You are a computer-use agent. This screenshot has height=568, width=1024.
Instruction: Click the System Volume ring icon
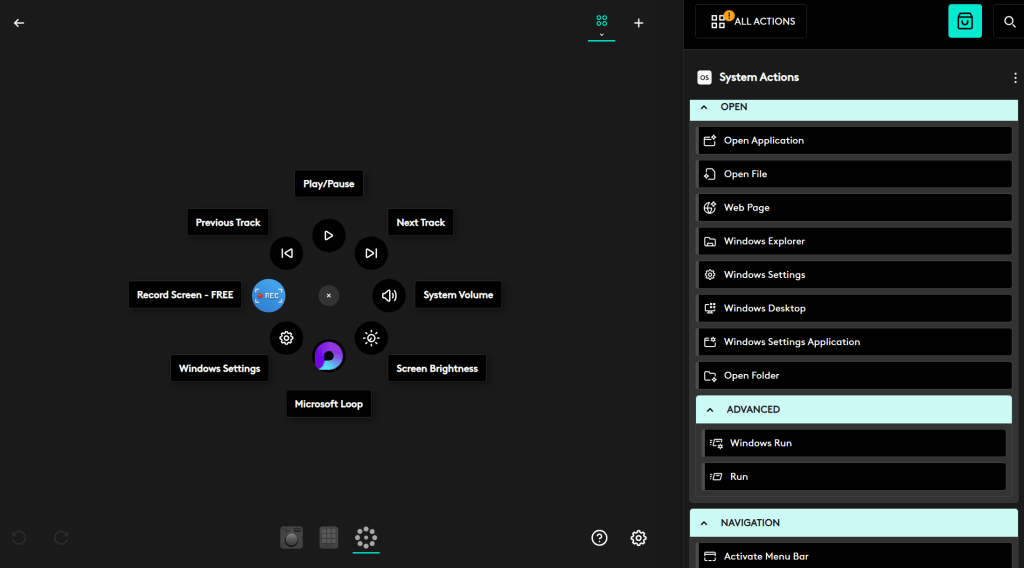[x=389, y=295]
